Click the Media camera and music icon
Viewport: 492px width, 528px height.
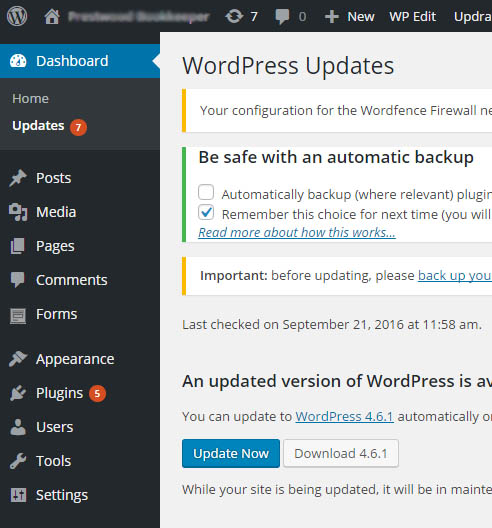coord(18,212)
